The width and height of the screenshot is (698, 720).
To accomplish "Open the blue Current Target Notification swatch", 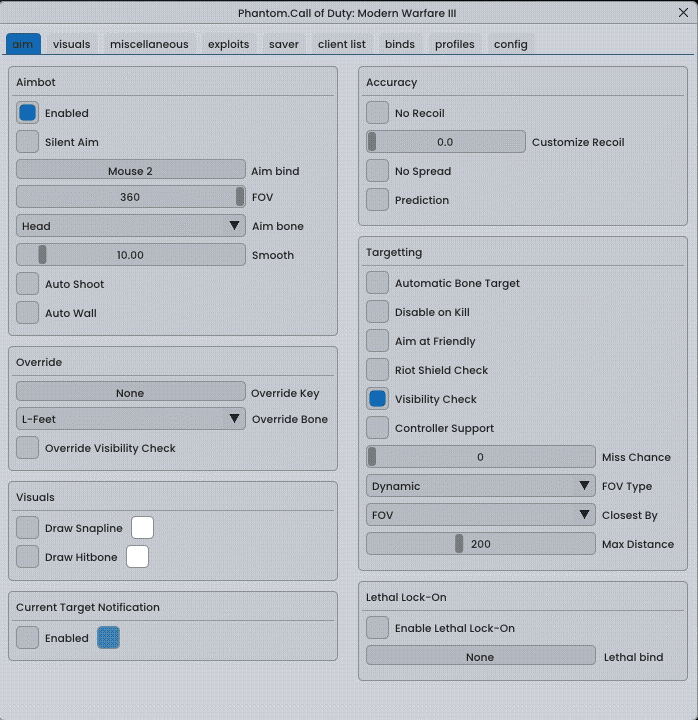I will 108,638.
